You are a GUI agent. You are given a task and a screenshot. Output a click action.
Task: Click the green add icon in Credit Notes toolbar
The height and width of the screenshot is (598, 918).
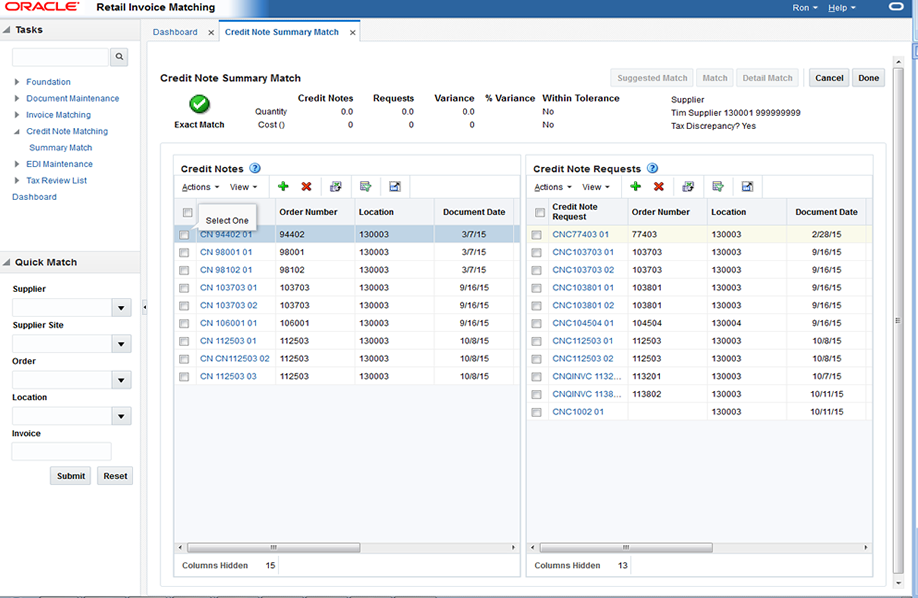[x=283, y=187]
